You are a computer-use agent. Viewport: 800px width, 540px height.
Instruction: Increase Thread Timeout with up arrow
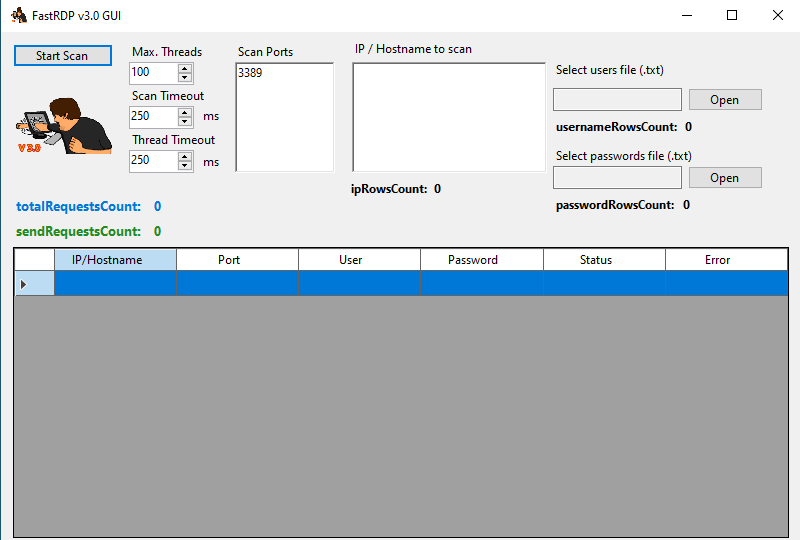click(x=185, y=156)
